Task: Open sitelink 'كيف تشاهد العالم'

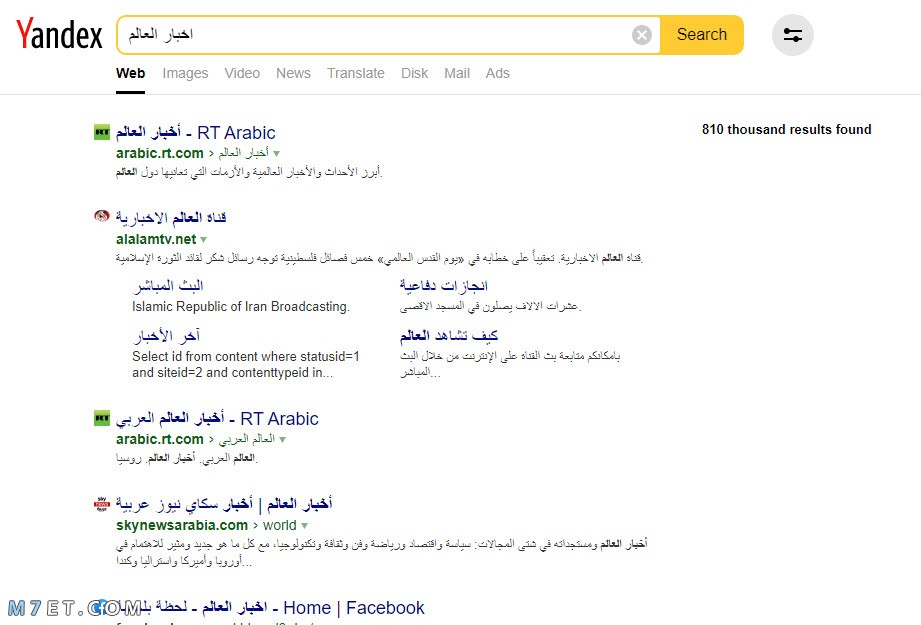Action: tap(449, 336)
